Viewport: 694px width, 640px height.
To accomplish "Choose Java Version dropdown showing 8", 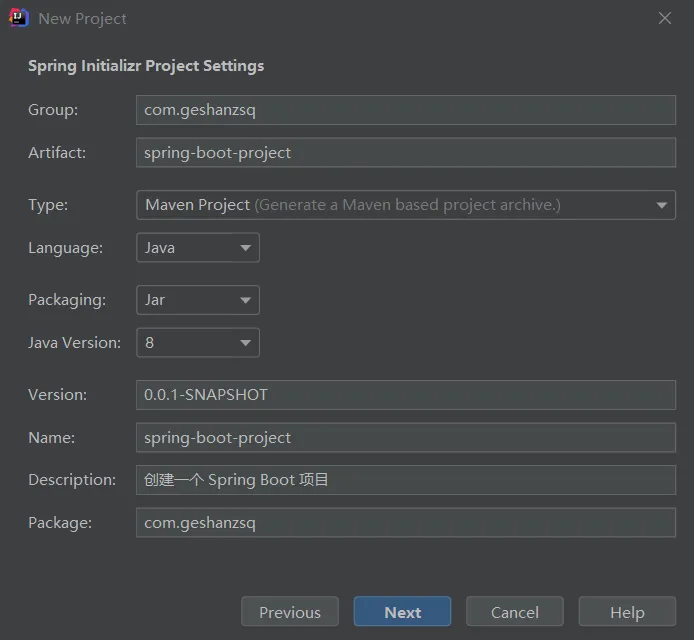I will [x=198, y=343].
